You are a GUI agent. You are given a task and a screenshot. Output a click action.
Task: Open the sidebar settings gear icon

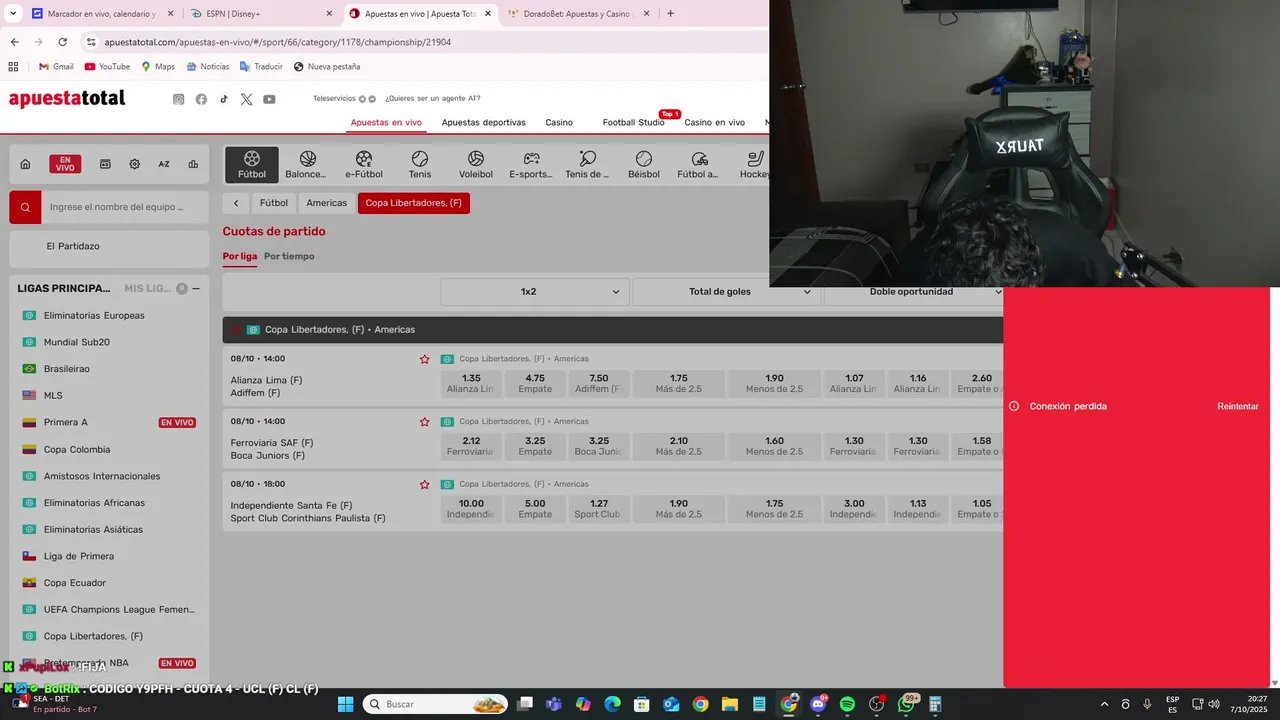(x=134, y=164)
